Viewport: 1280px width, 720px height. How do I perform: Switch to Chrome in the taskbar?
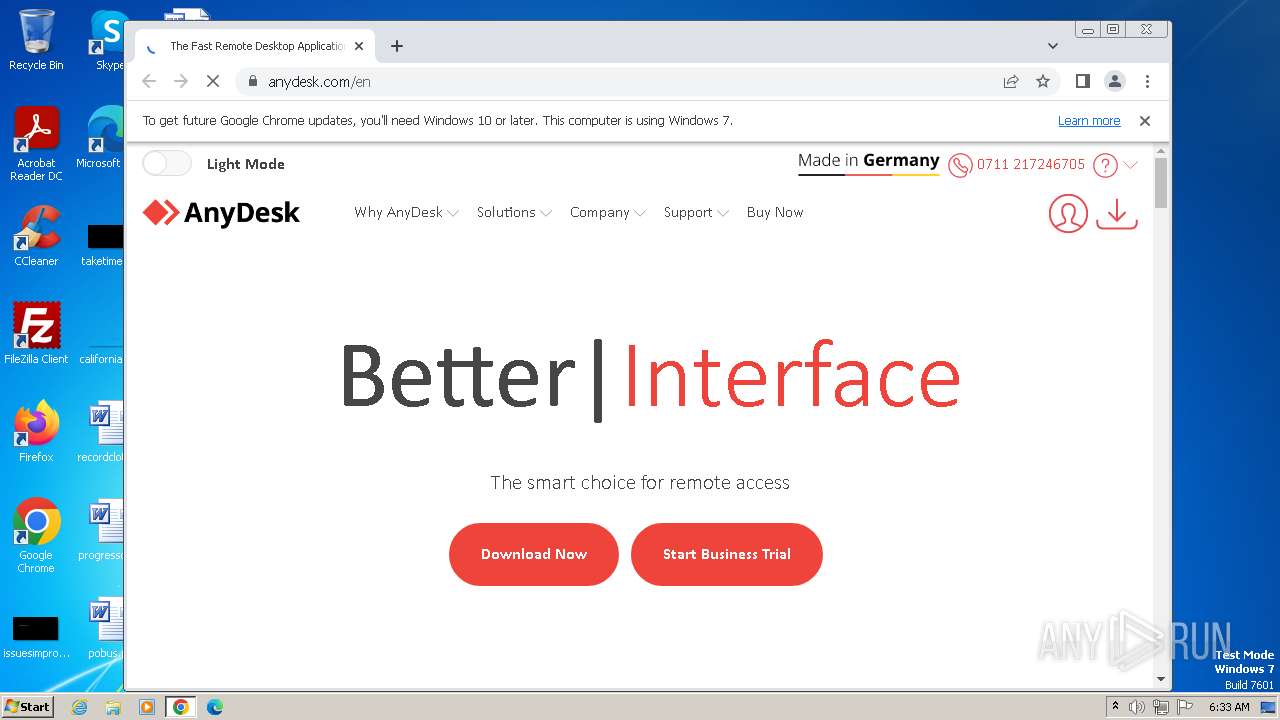(x=181, y=707)
